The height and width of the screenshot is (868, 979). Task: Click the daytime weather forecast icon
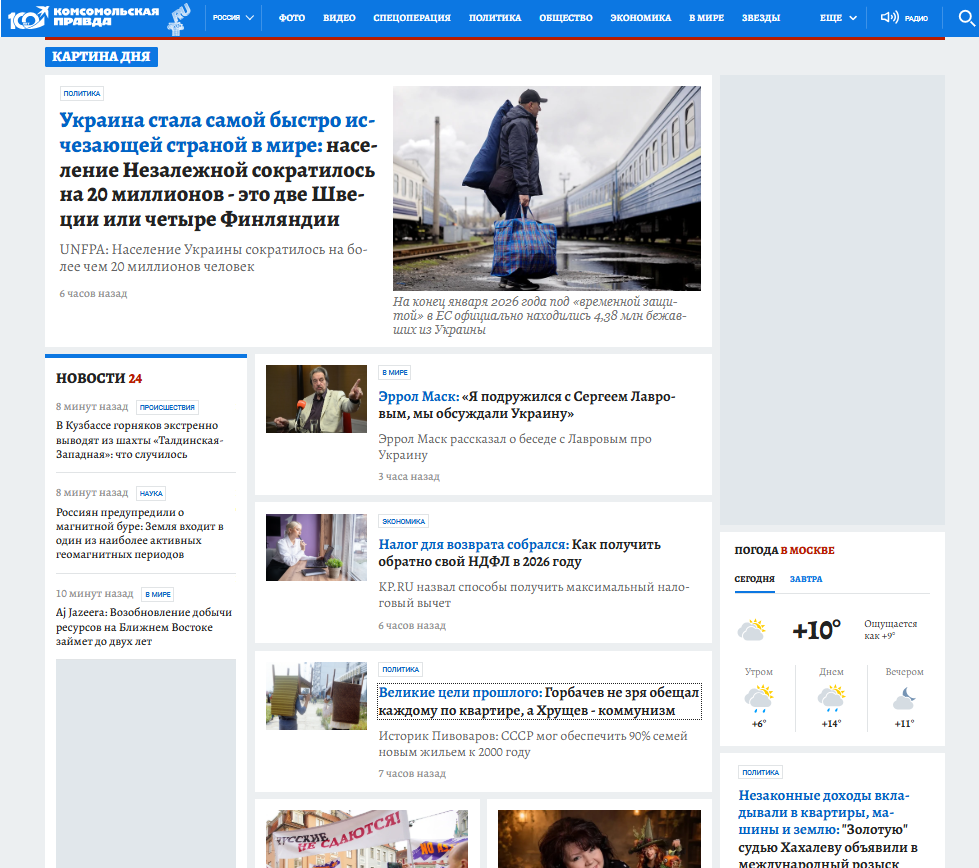pyautogui.click(x=831, y=698)
